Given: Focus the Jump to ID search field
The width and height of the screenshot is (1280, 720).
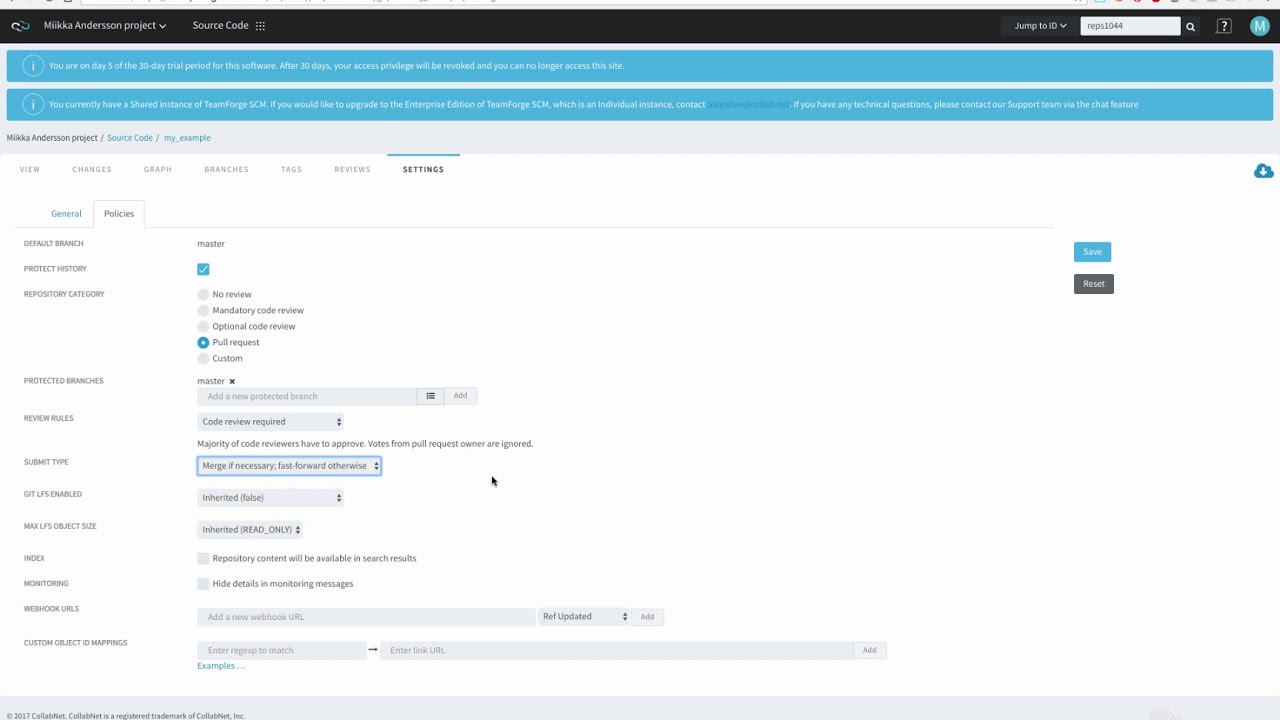Looking at the screenshot, I should coord(1130,26).
